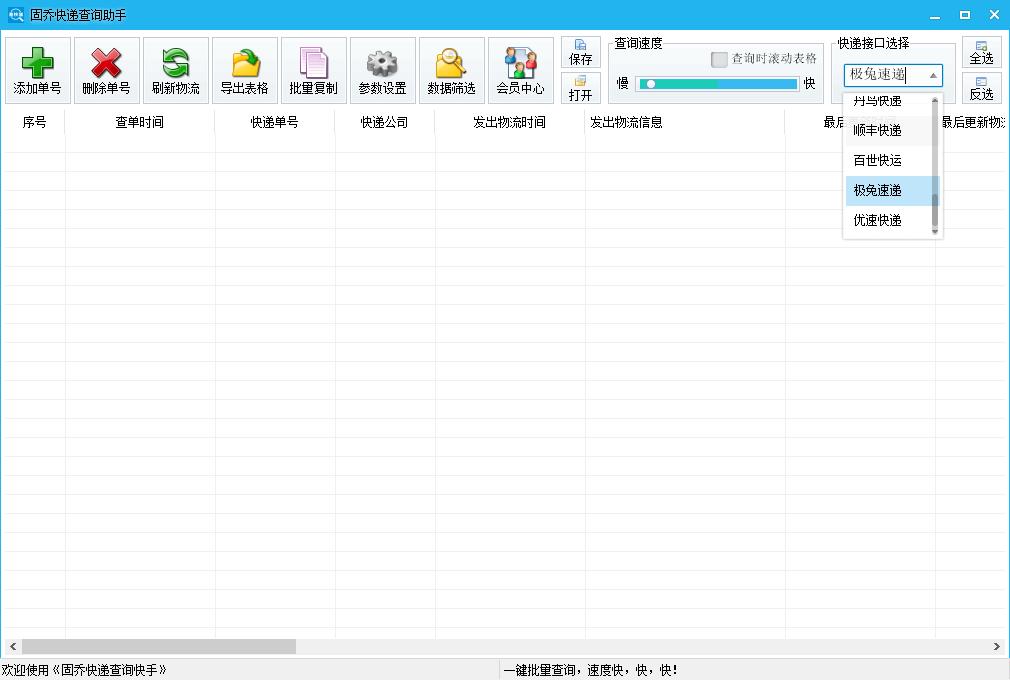
Task: Click the query speed slider track
Action: pos(716,84)
